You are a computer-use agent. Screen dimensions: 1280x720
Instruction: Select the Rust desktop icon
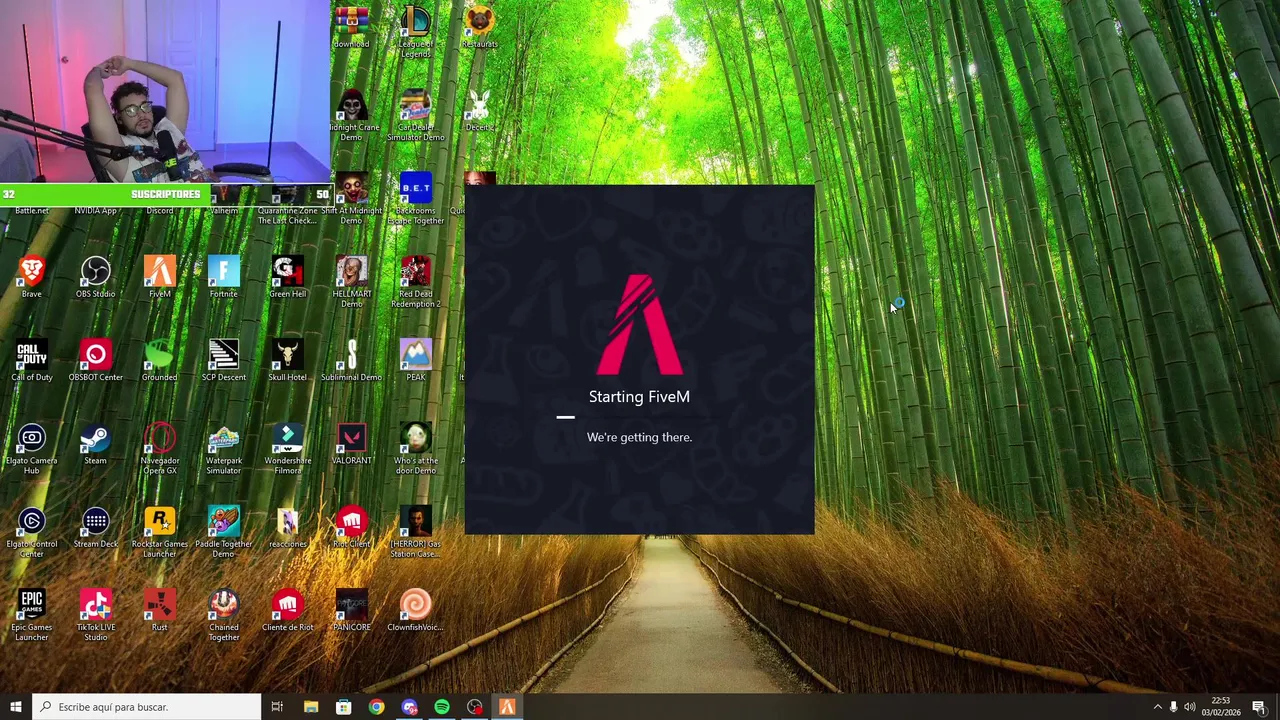click(x=160, y=610)
